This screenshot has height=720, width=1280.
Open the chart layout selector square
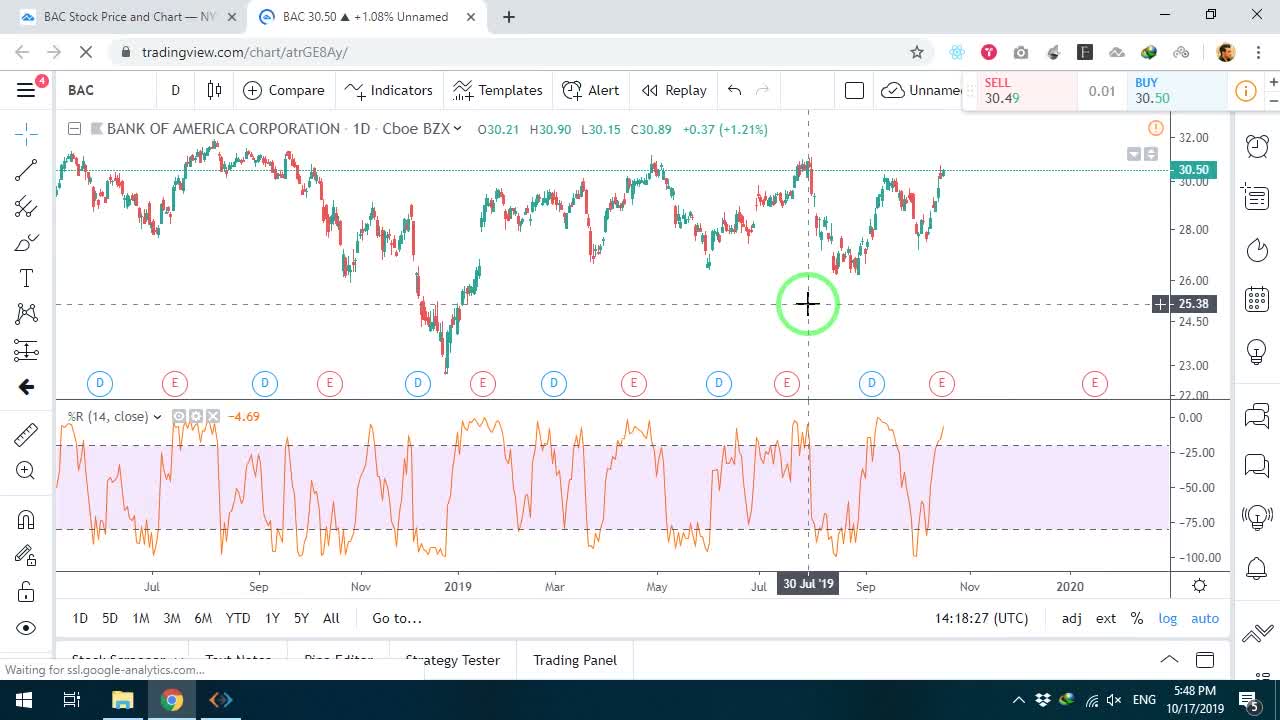point(854,90)
